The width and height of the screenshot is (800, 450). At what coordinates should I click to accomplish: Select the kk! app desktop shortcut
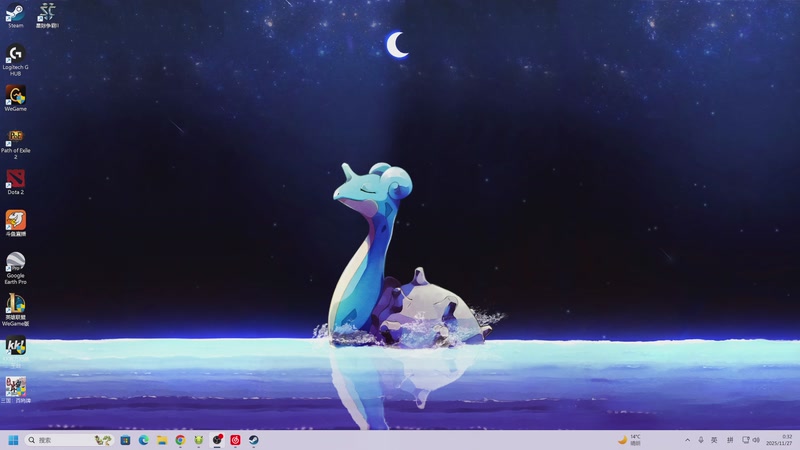pyautogui.click(x=15, y=352)
